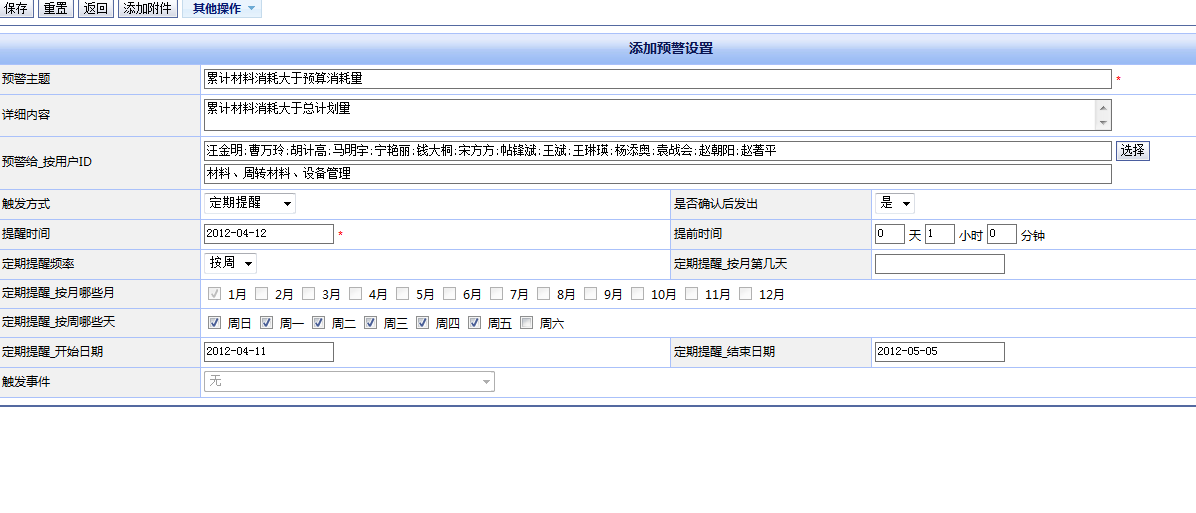Viewport: 1196px width, 513px height.
Task: Check the 6月 month checkbox
Action: (x=451, y=294)
